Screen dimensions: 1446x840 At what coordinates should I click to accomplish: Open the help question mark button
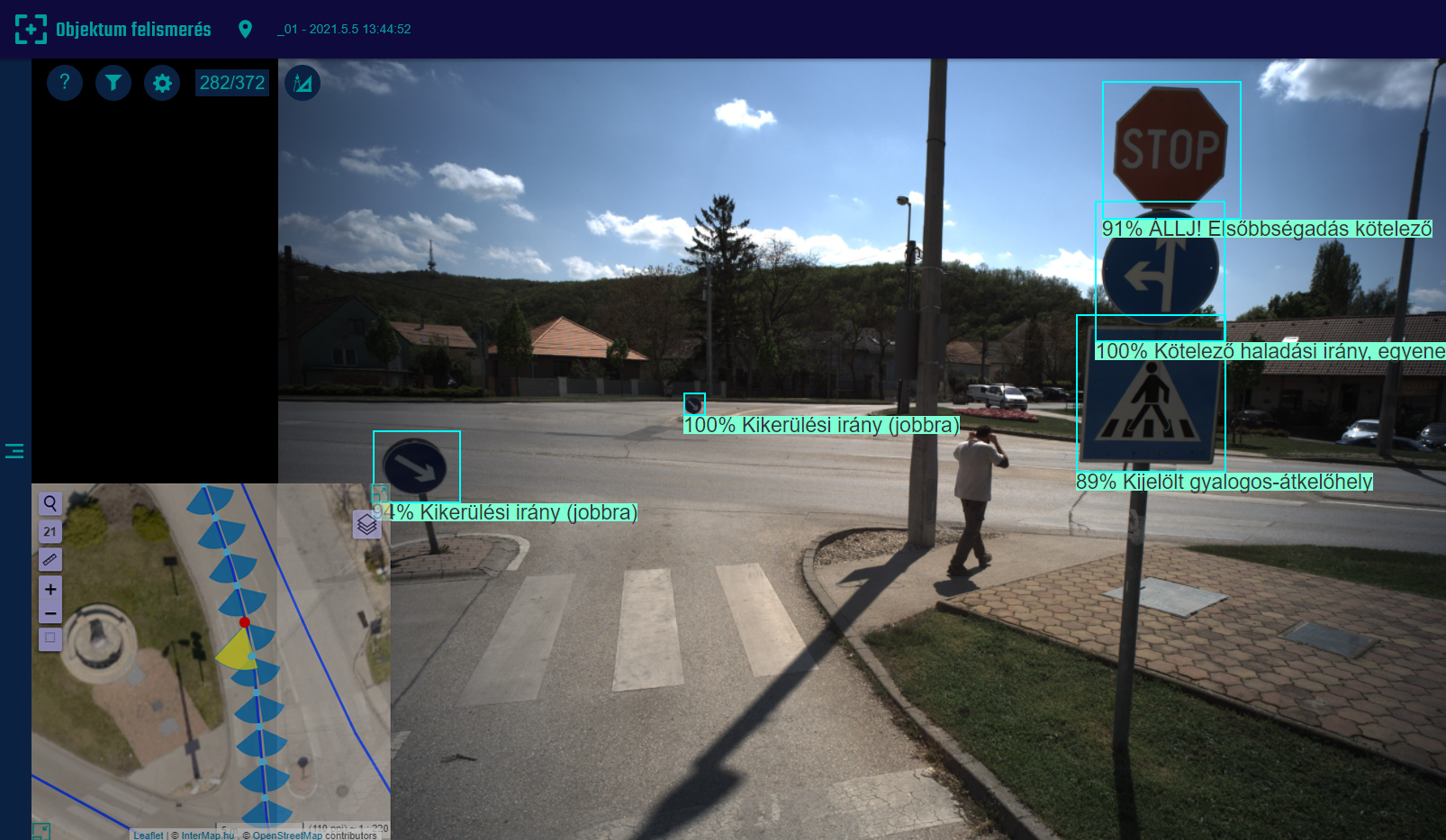[x=65, y=83]
